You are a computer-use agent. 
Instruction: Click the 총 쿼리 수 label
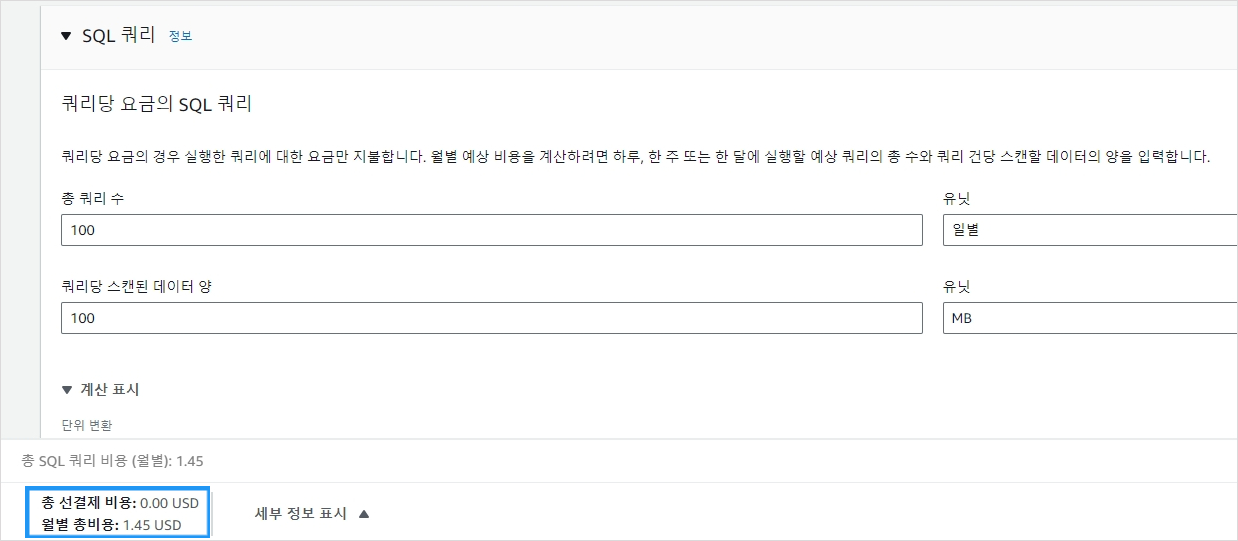[92, 198]
